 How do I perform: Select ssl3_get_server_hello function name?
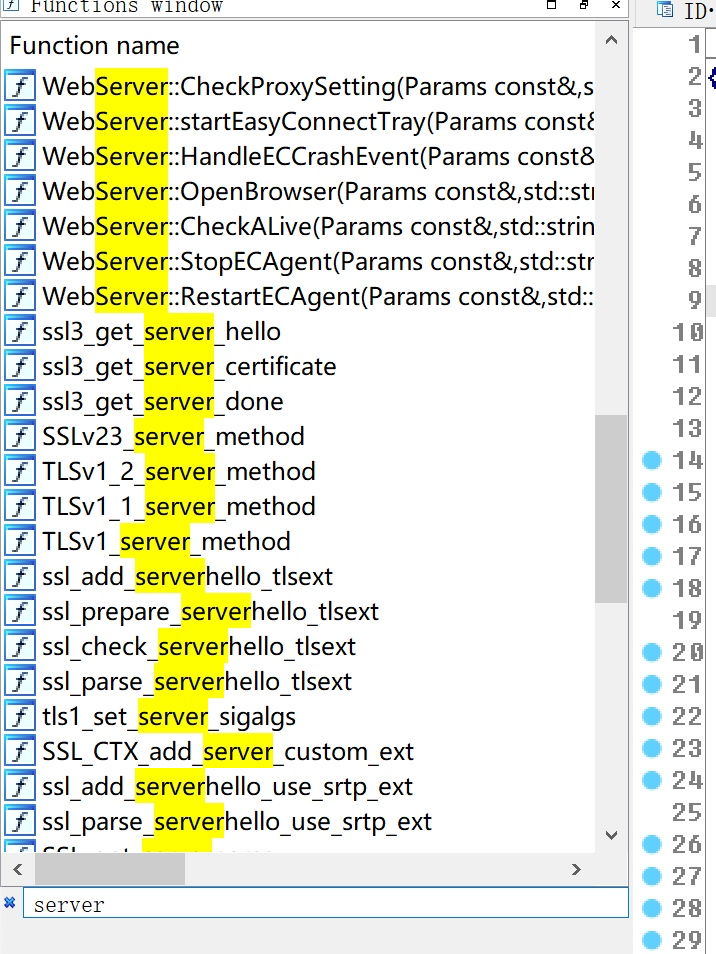tap(161, 332)
